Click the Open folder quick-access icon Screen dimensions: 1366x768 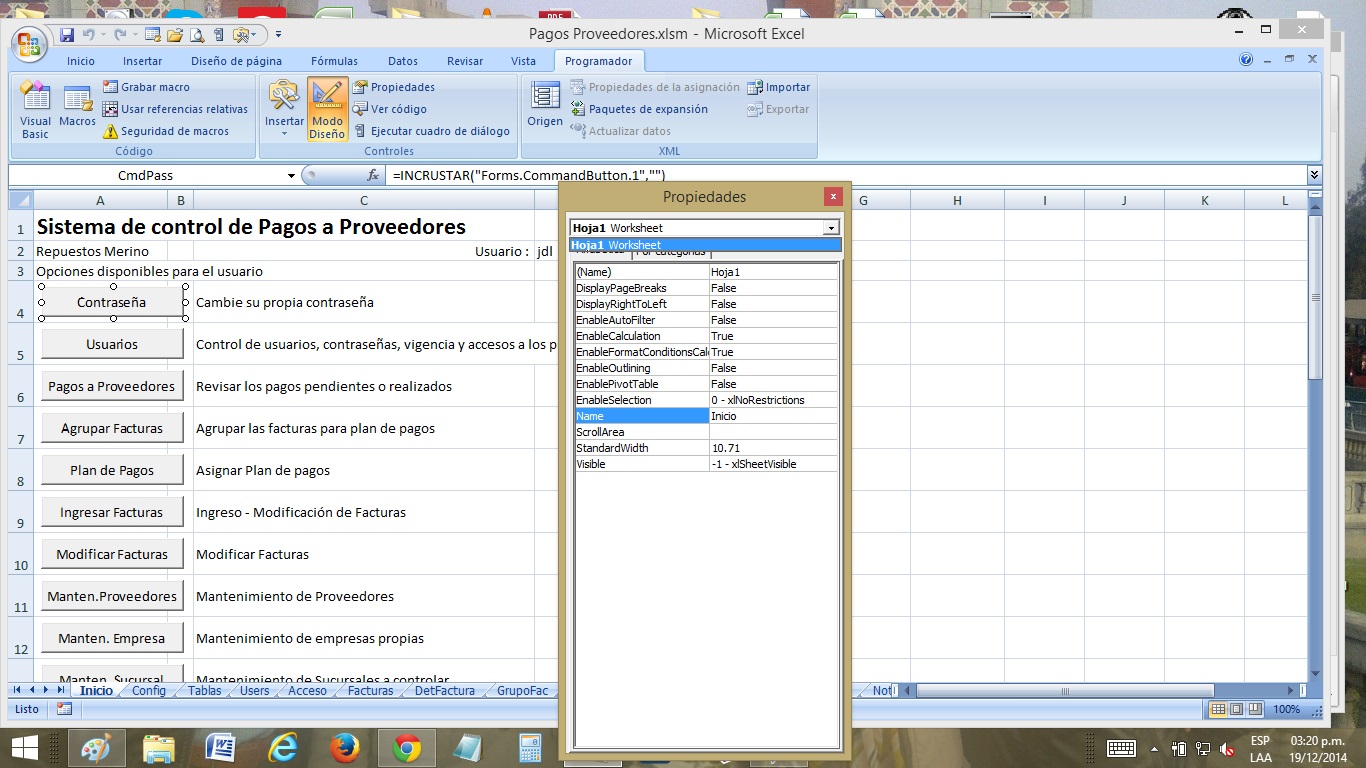pyautogui.click(x=175, y=35)
